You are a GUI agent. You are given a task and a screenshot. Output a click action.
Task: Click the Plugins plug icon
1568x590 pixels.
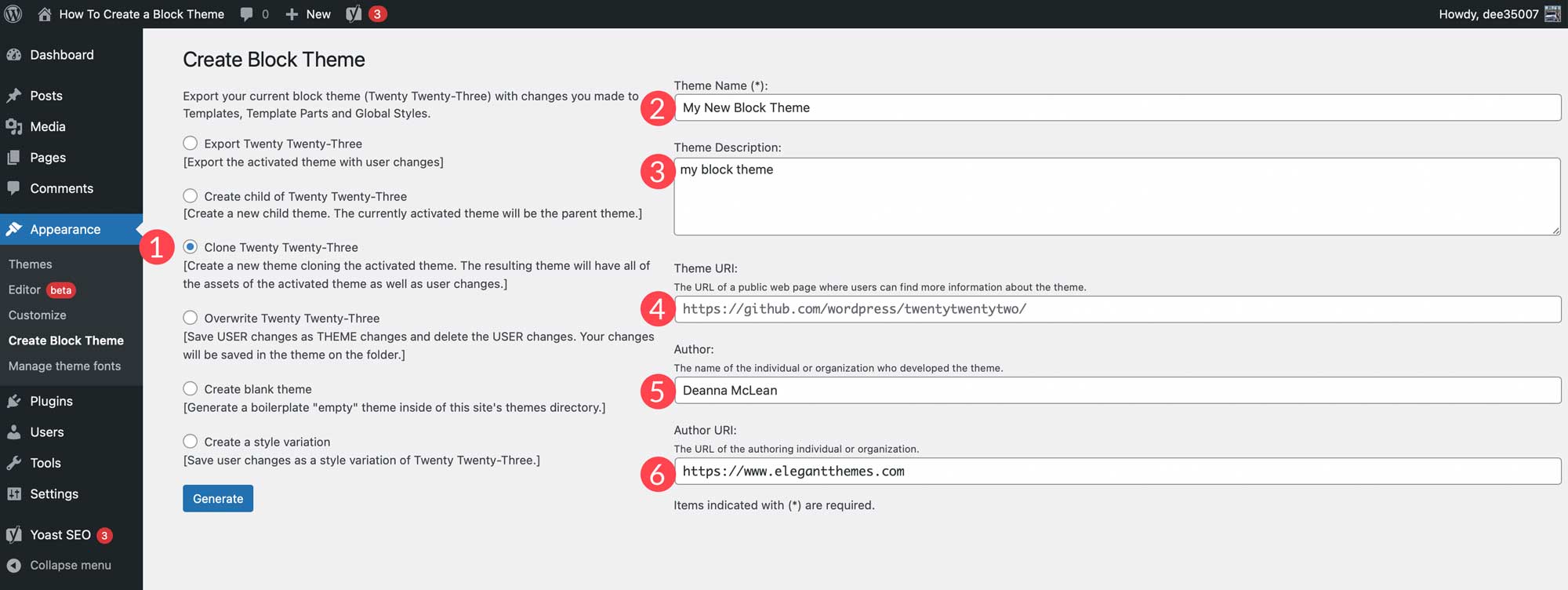click(14, 401)
